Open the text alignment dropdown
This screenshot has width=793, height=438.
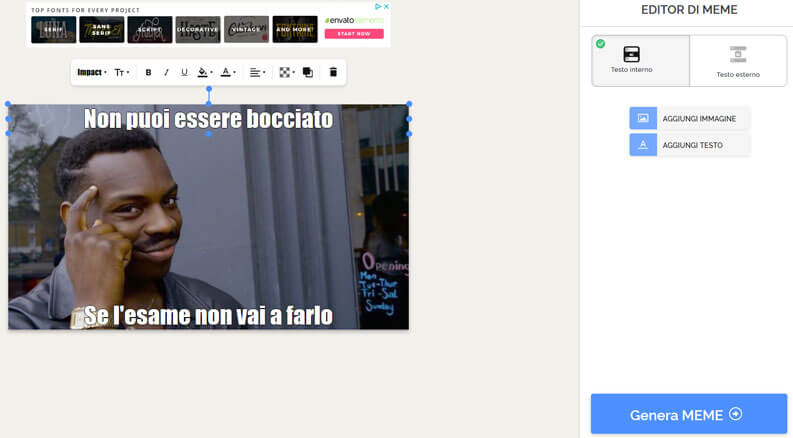point(257,72)
